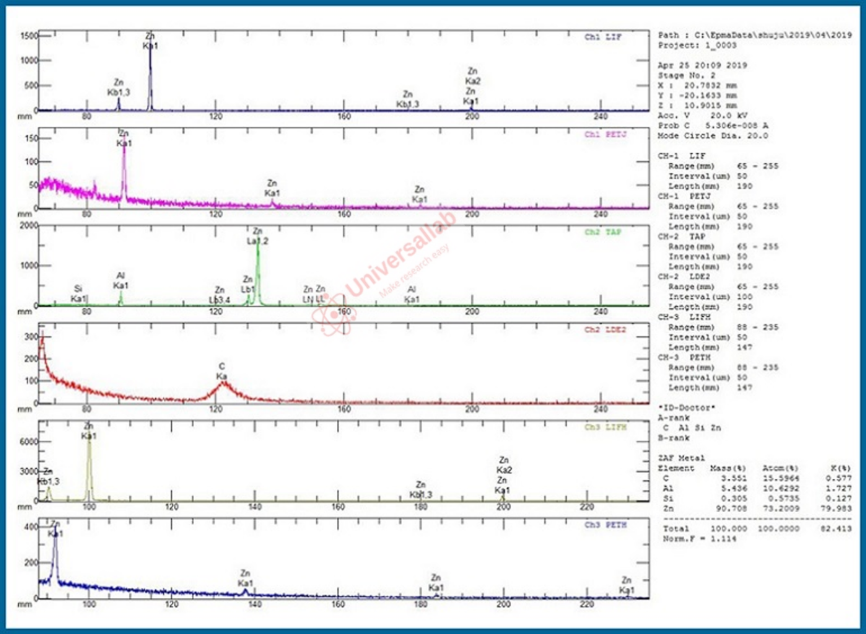Pick the Zn Ka1 peak in Ch3 LIFH
This screenshot has width=866, height=634.
[89, 470]
